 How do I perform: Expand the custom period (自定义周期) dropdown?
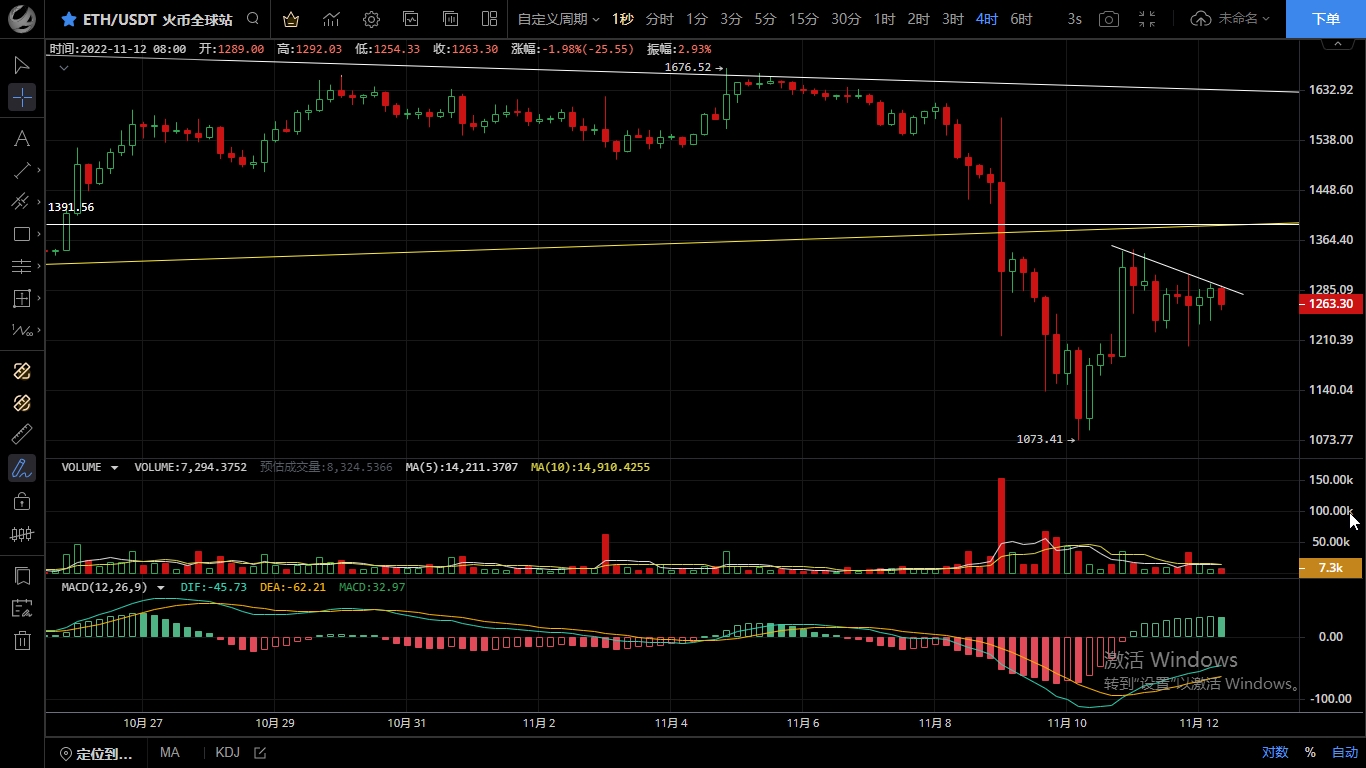tap(558, 19)
